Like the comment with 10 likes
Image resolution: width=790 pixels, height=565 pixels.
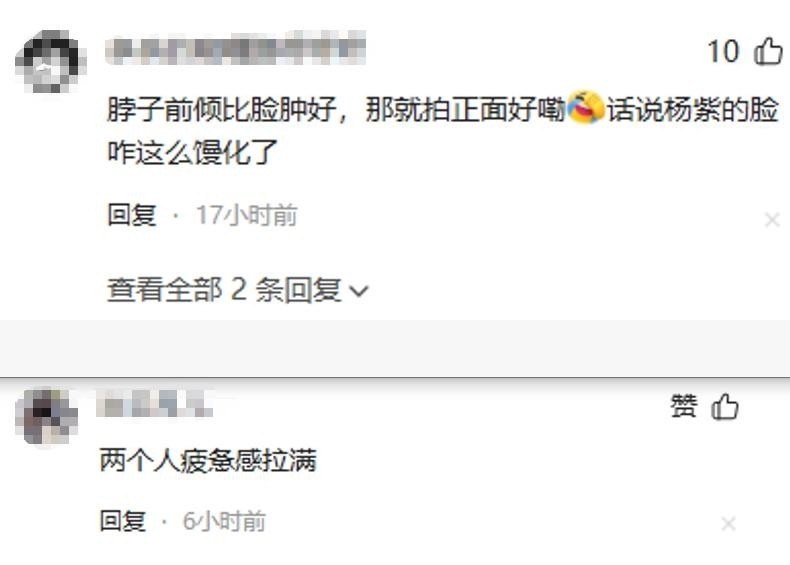tap(768, 51)
